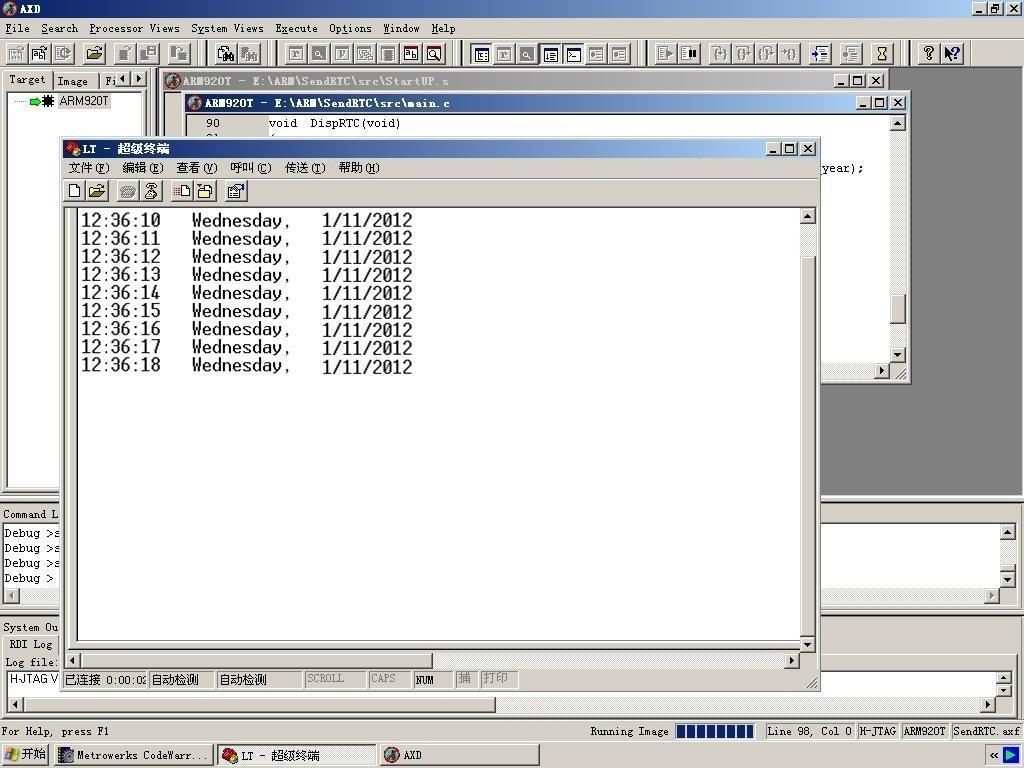1024x768 pixels.
Task: Click the hourglass icon in AXD toolbar
Action: pos(882,53)
